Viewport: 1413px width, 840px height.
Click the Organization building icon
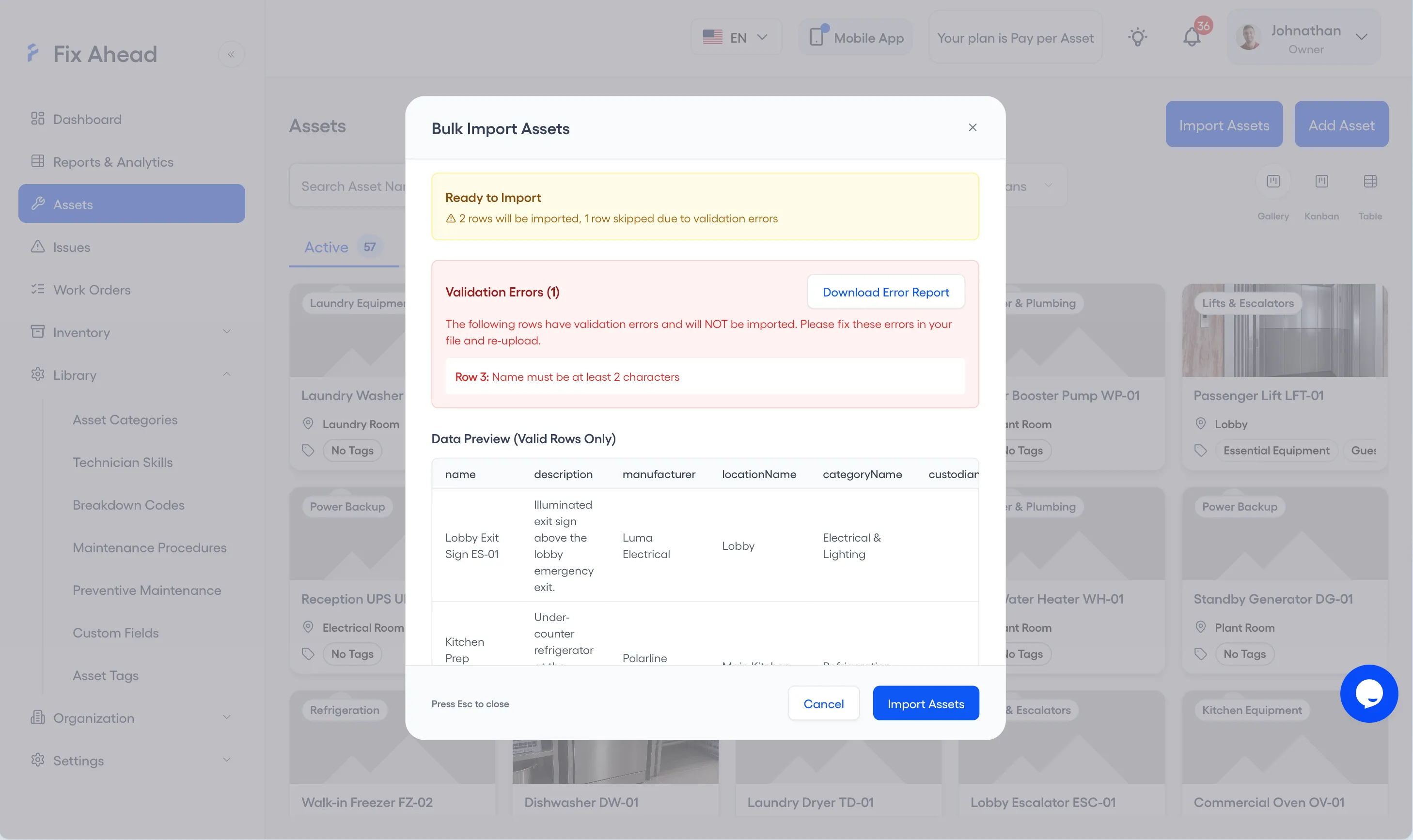click(37, 717)
